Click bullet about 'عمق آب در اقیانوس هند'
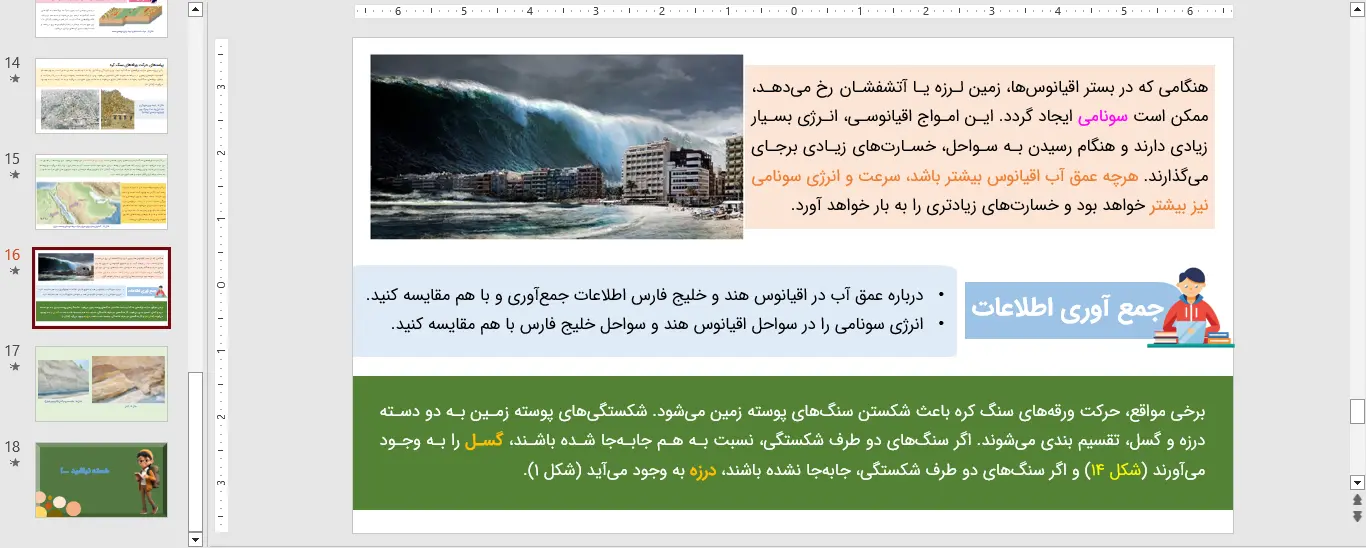The image size is (1366, 548). pyautogui.click(x=646, y=295)
